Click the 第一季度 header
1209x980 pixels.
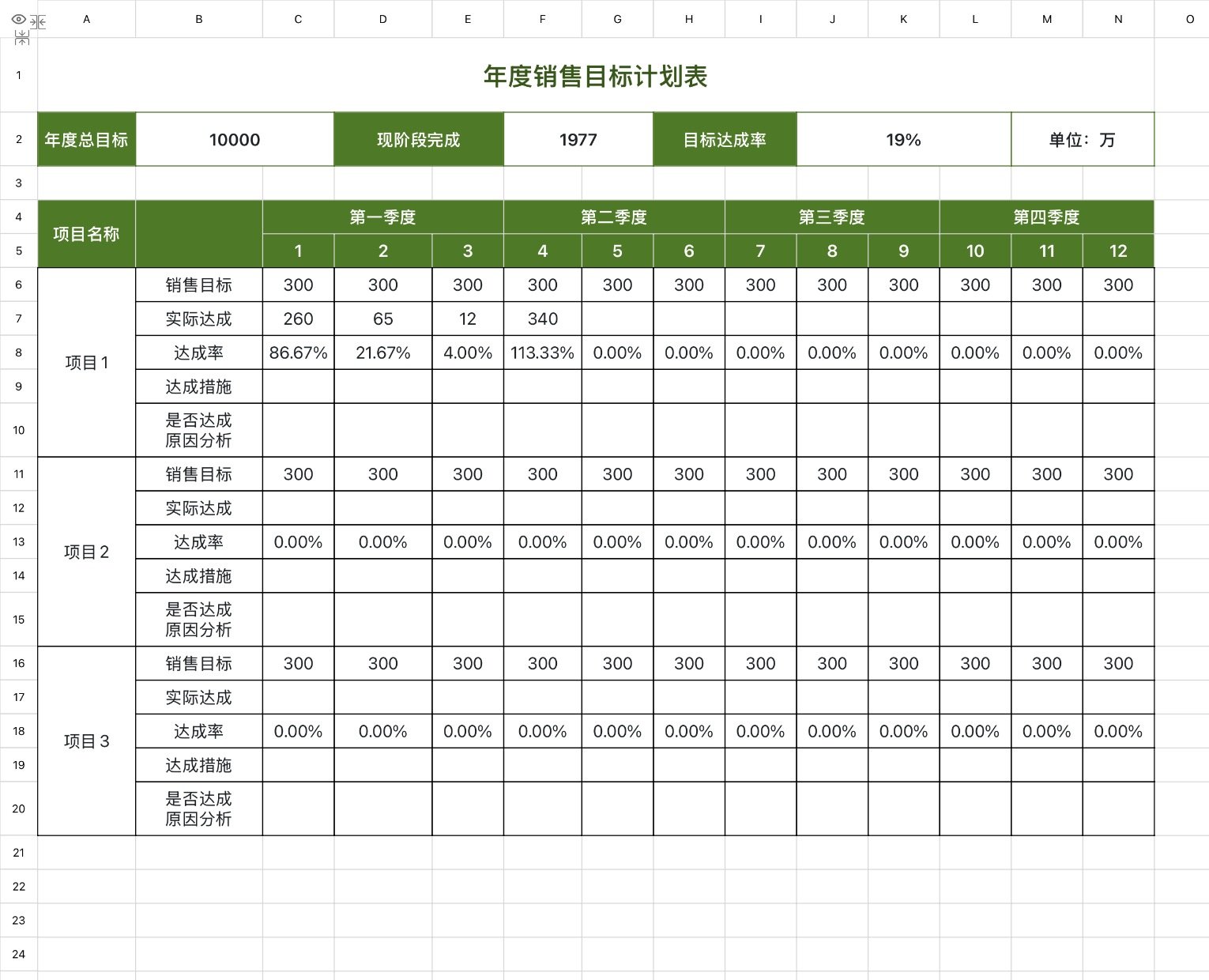point(383,217)
